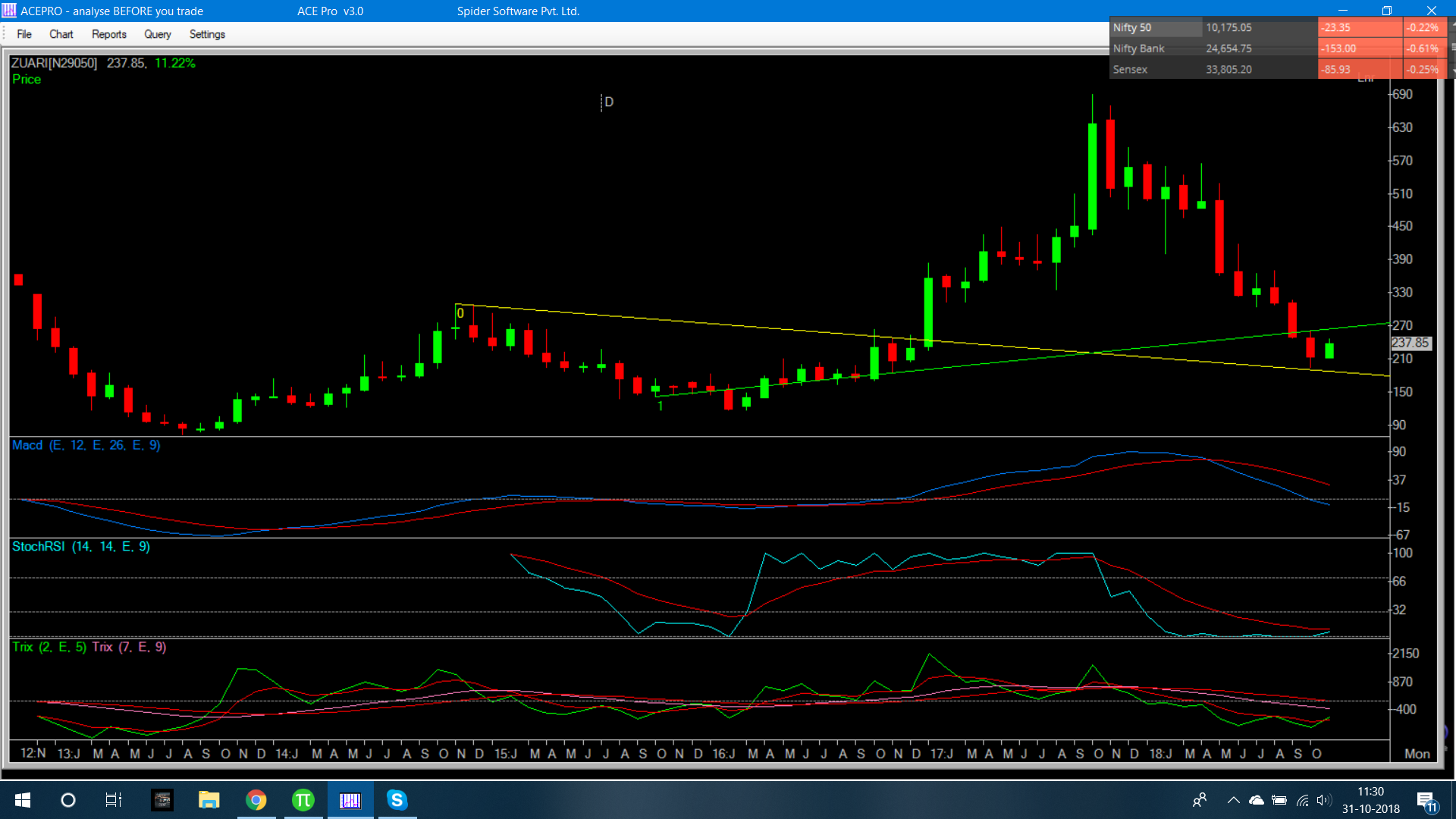Click the Task View taskbar icon
Screen dimensions: 1456x819
[113, 800]
